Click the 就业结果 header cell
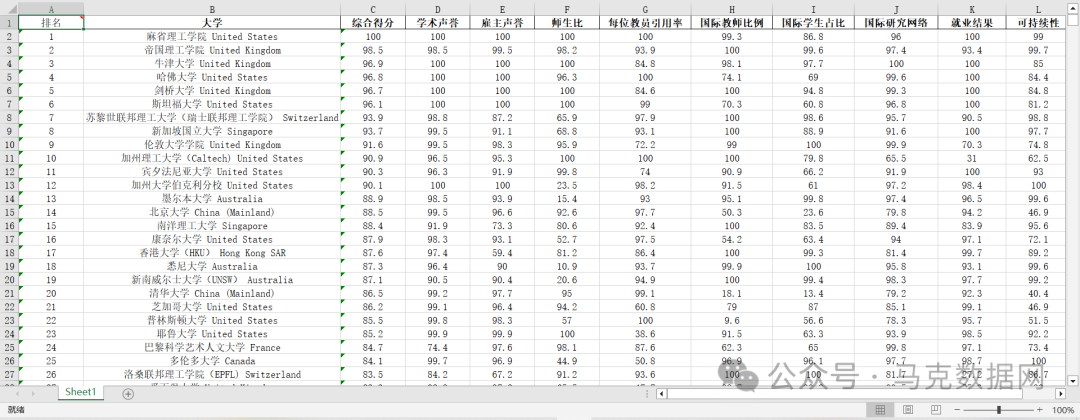Viewport: 1080px width, 420px height. point(971,23)
